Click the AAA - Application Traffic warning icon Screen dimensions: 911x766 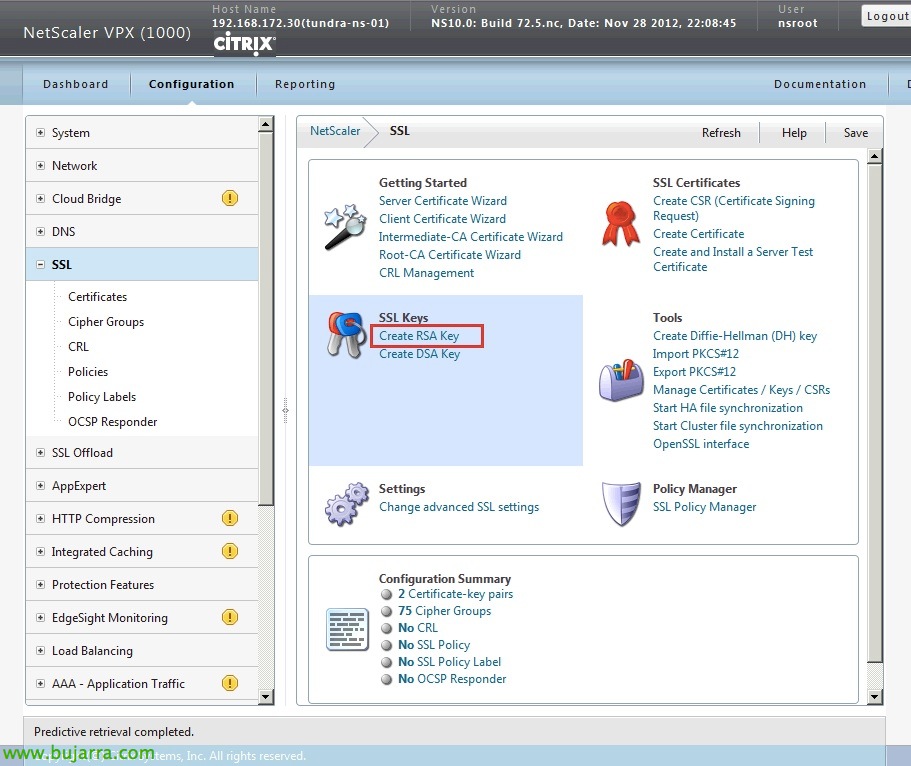click(230, 683)
